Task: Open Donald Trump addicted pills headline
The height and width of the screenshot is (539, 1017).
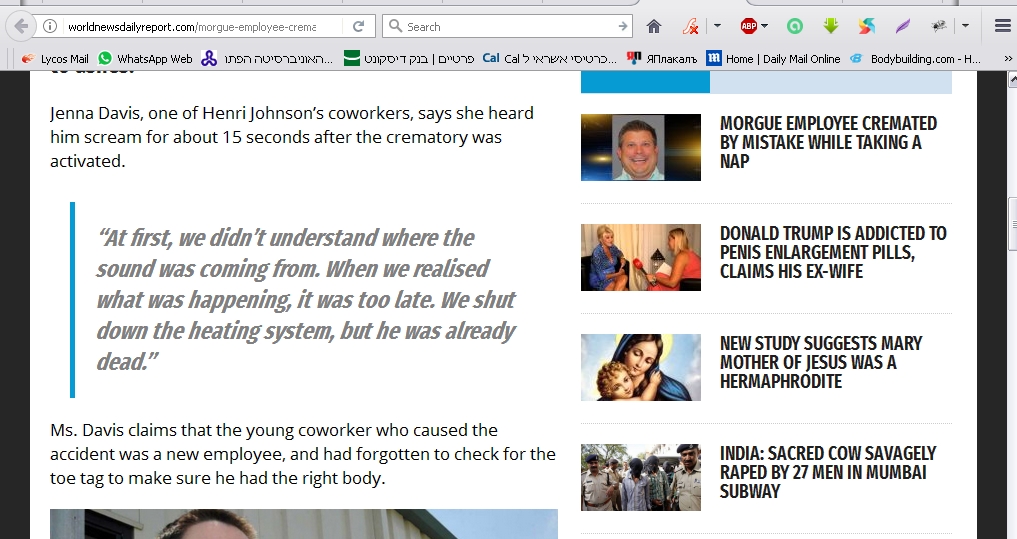Action: coord(833,252)
